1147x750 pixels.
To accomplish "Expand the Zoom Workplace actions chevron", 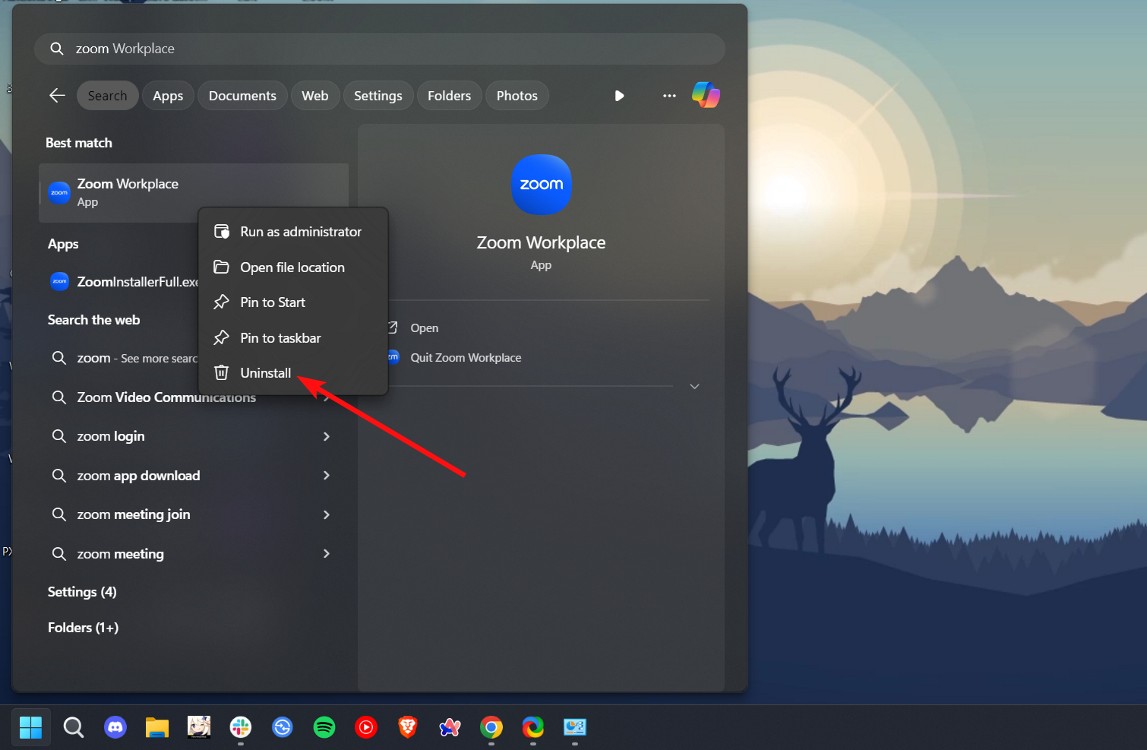I will pyautogui.click(x=694, y=385).
